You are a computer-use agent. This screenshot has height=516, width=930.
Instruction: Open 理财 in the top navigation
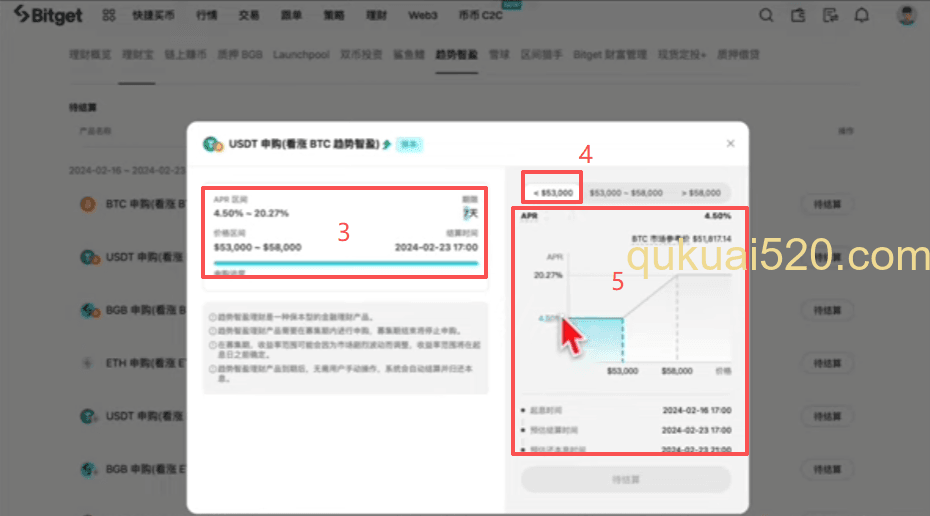coord(376,15)
